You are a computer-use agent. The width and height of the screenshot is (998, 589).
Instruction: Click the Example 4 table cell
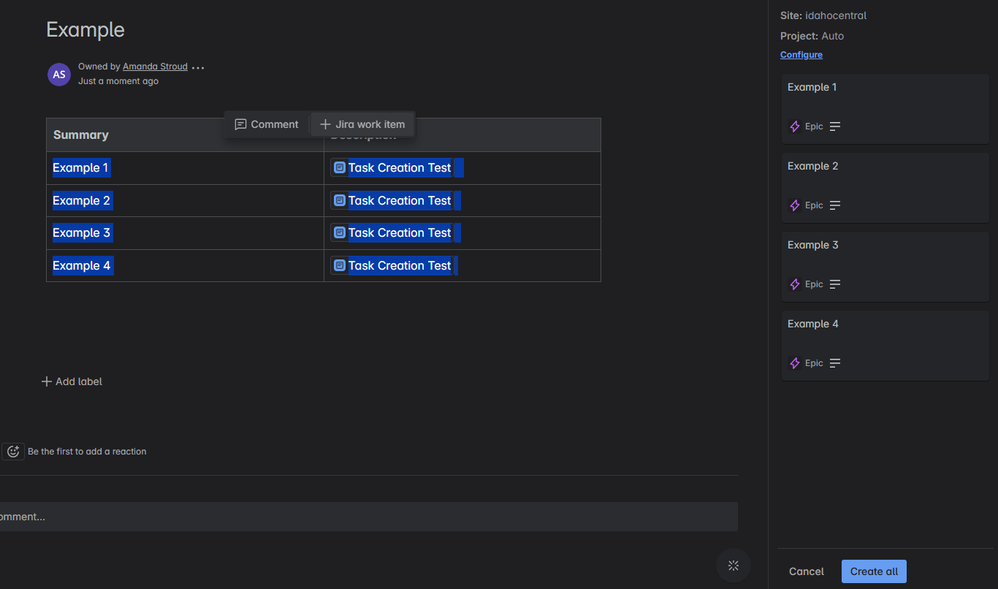pos(185,266)
